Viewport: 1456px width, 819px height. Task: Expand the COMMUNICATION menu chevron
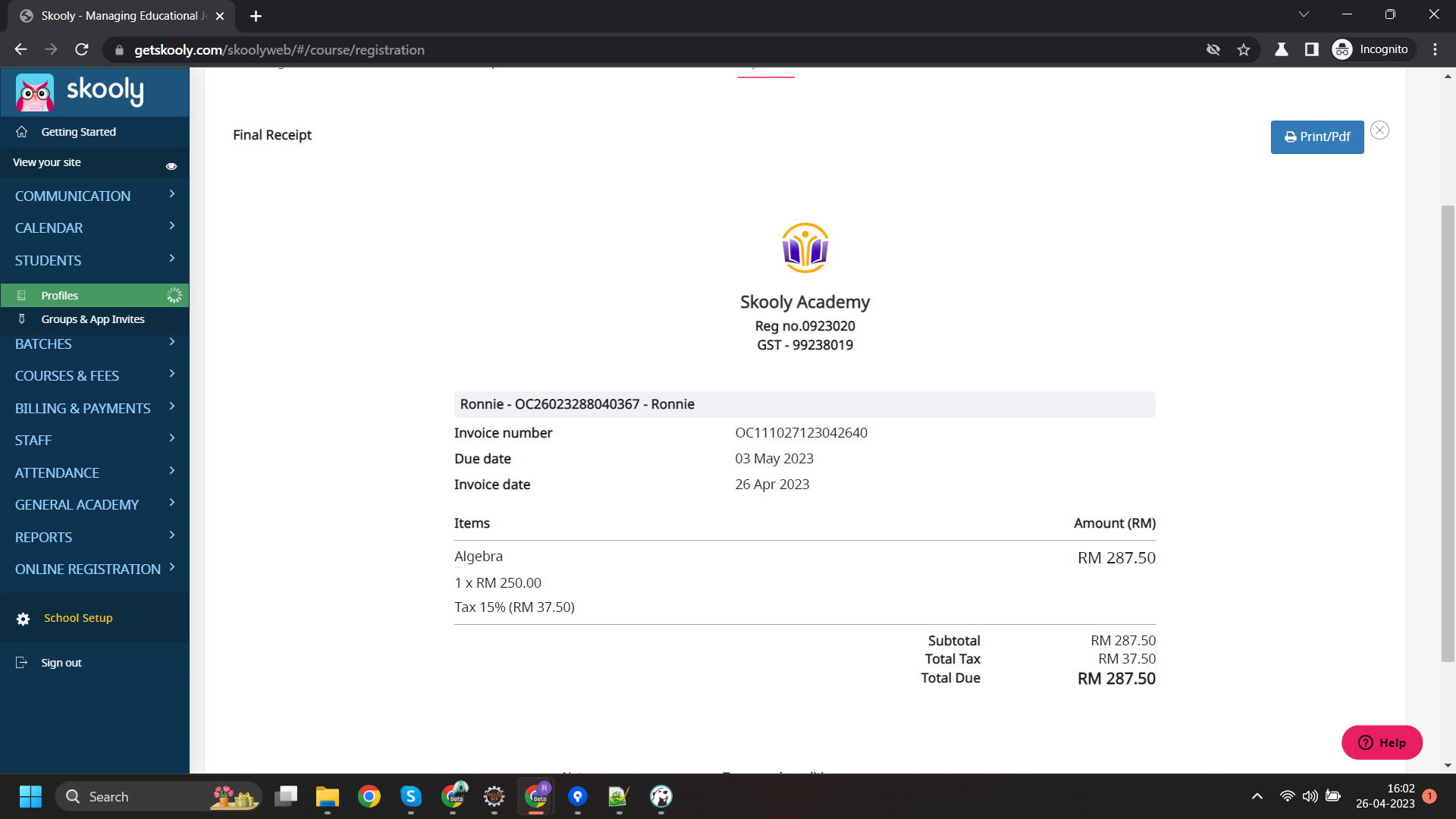(x=172, y=194)
